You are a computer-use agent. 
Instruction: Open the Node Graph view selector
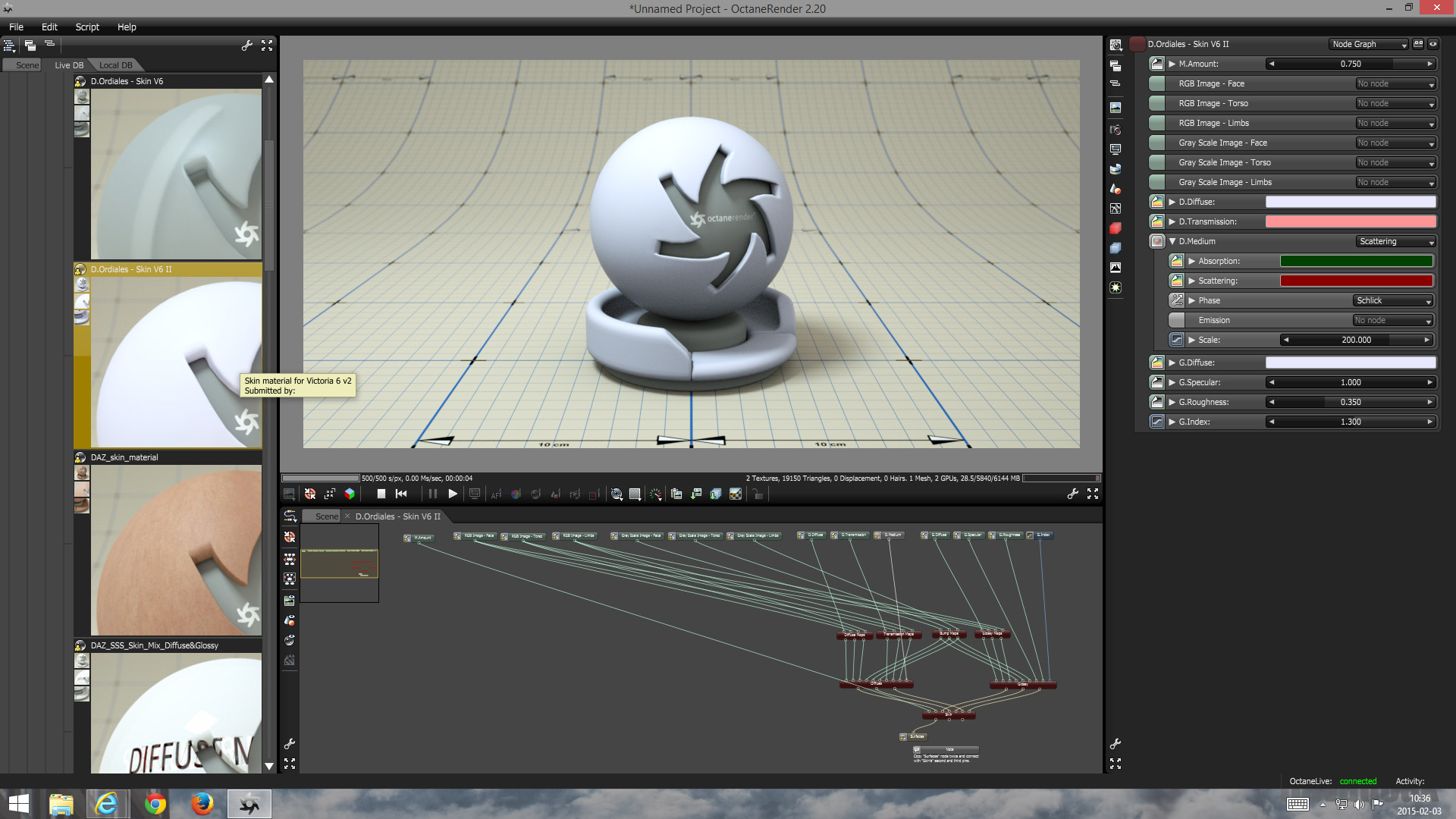tap(1369, 44)
